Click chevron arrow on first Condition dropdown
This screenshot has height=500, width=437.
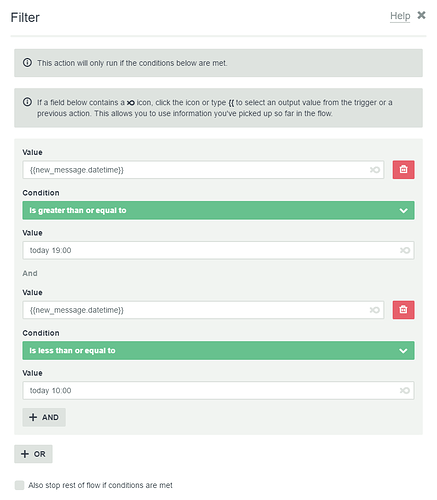[x=403, y=211]
